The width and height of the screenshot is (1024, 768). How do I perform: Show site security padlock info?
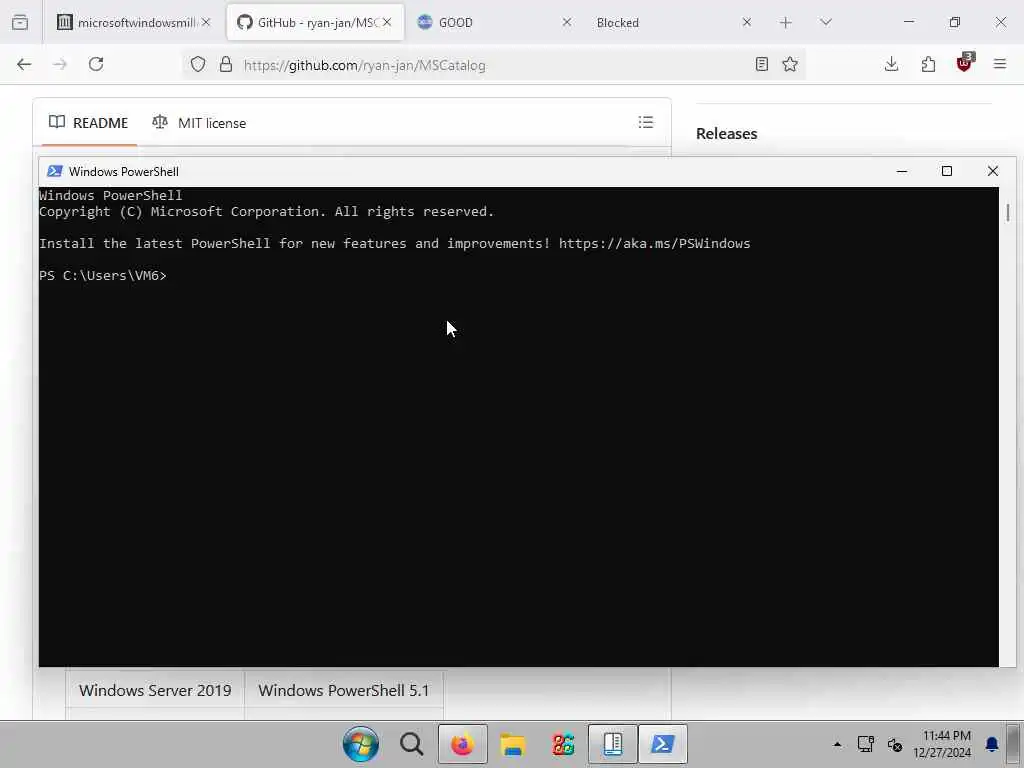click(x=226, y=65)
